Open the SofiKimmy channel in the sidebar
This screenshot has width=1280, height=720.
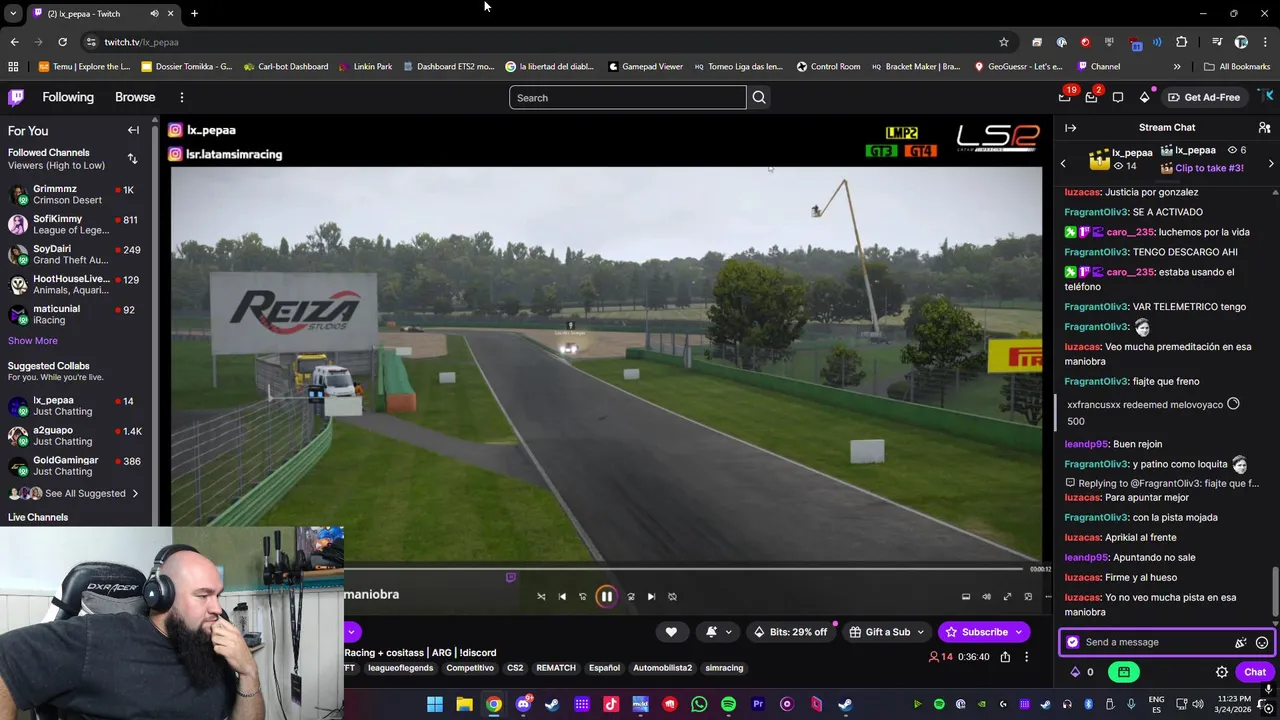click(x=75, y=224)
